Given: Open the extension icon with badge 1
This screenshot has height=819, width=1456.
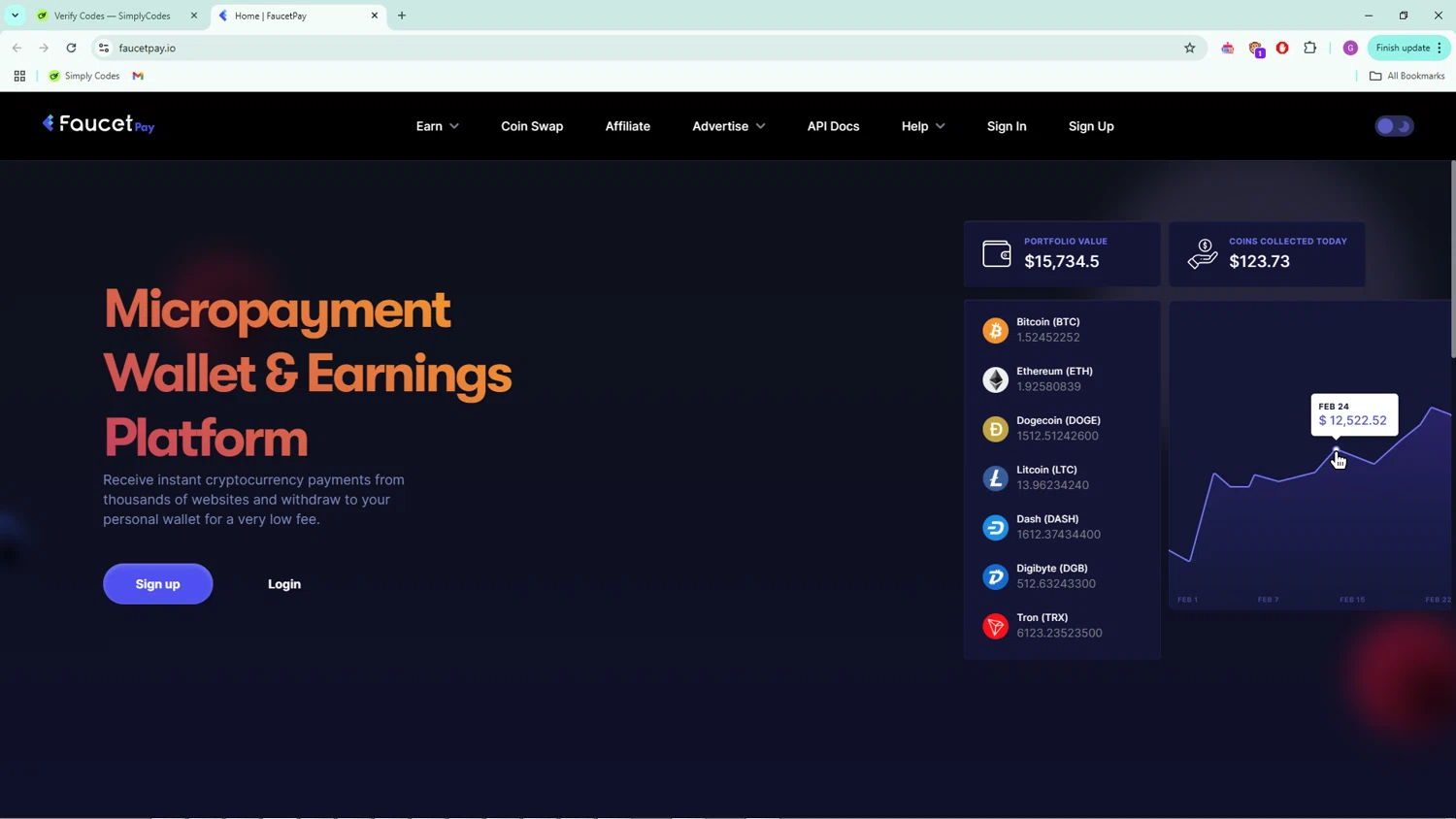Looking at the screenshot, I should pos(1256,49).
